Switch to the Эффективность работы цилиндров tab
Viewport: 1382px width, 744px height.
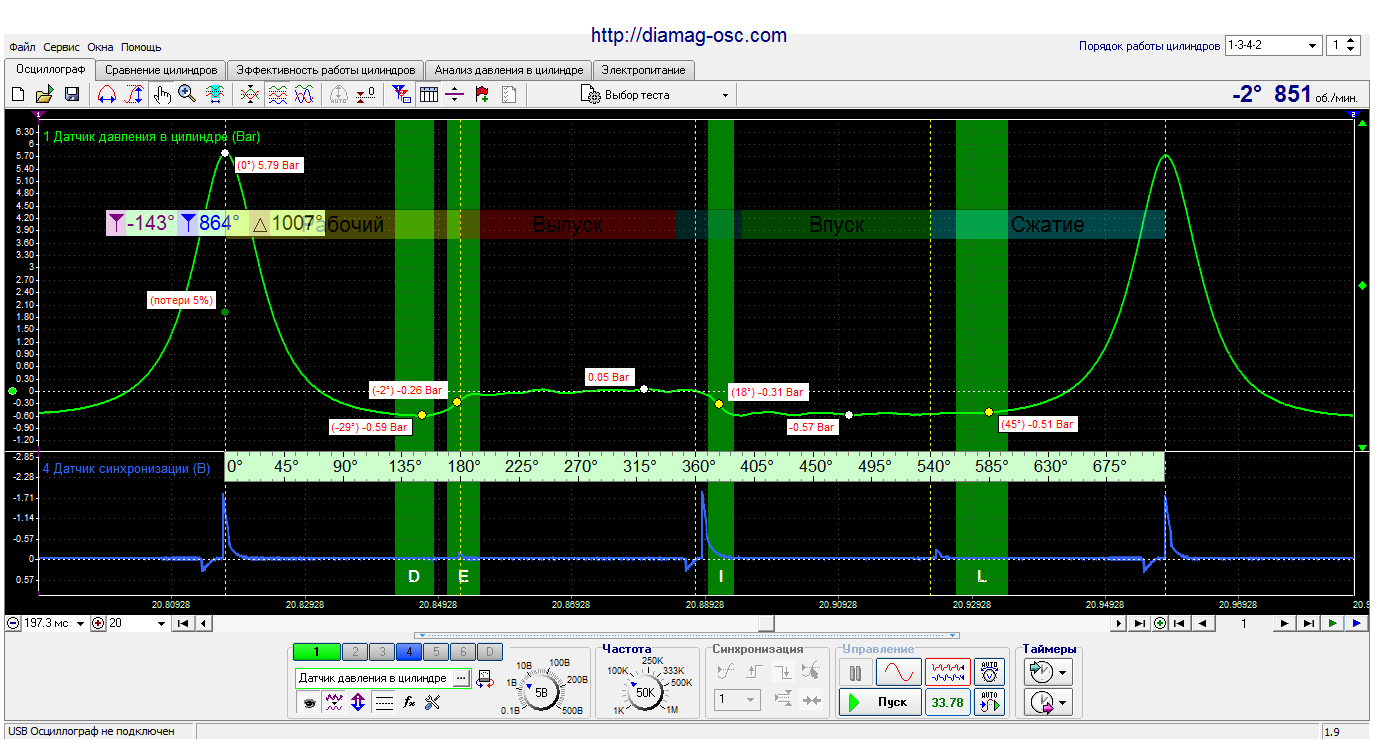(326, 71)
